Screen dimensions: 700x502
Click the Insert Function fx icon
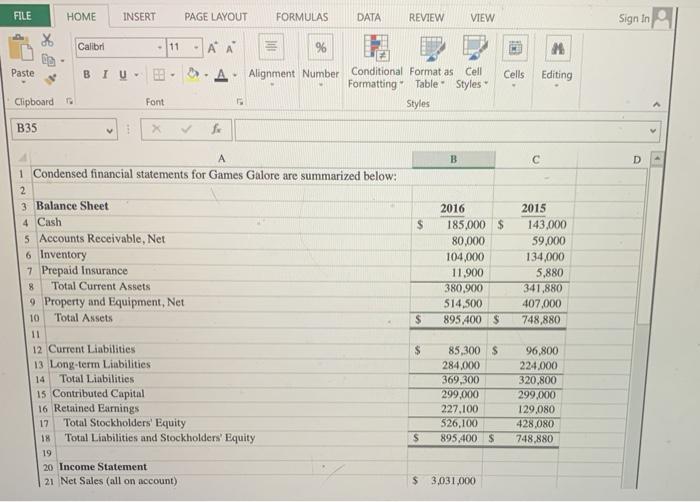(216, 129)
